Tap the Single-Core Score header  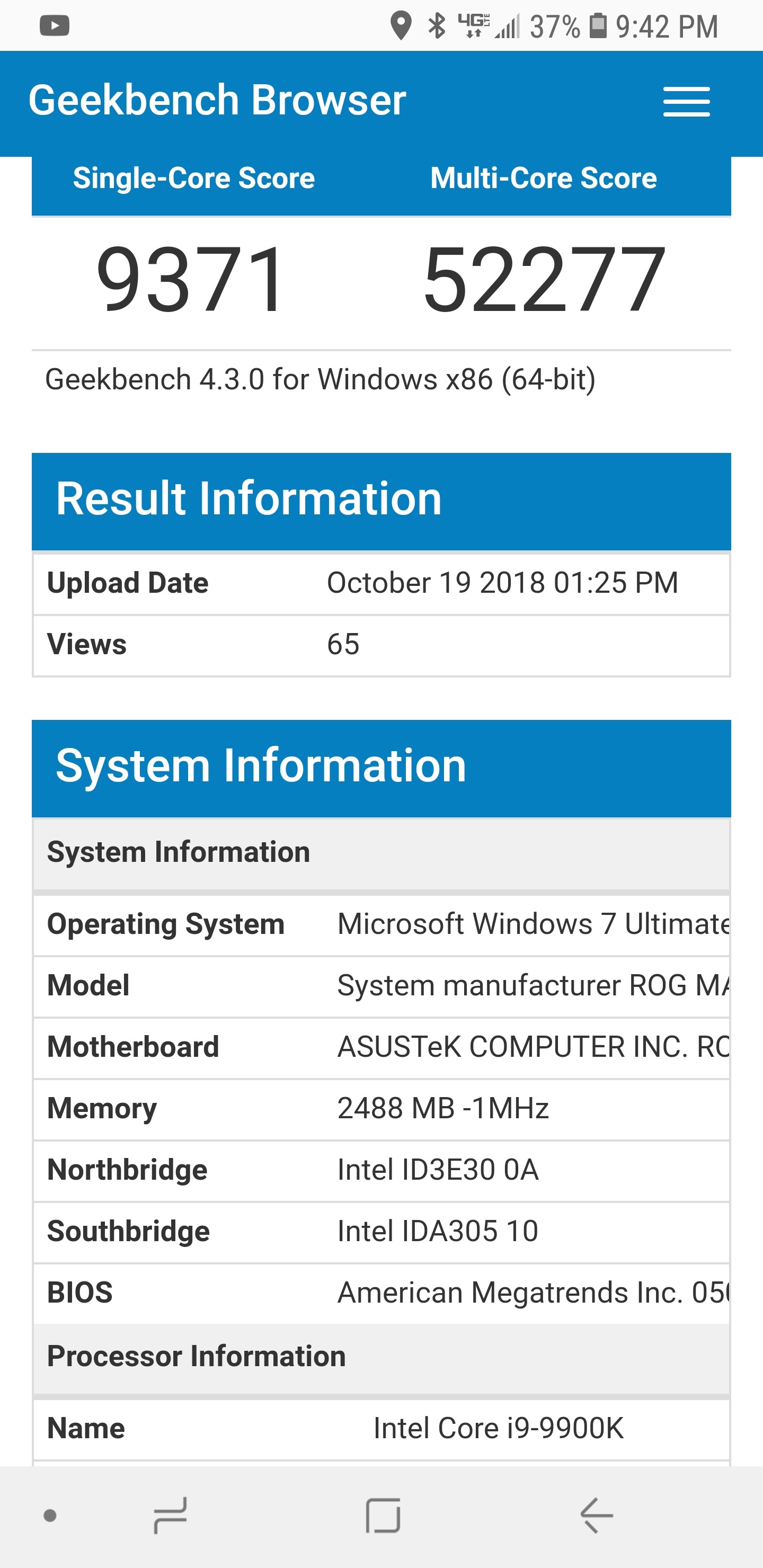pos(193,179)
